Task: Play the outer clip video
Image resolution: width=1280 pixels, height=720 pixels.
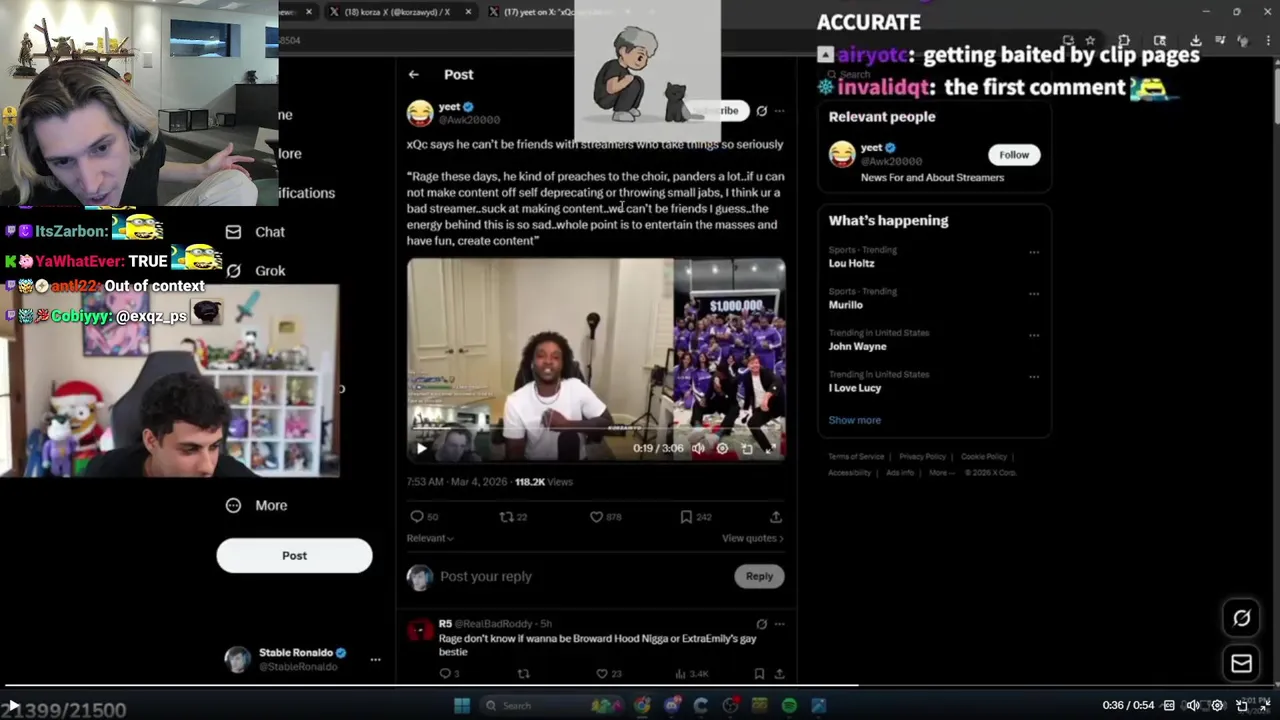Action: pos(13,706)
